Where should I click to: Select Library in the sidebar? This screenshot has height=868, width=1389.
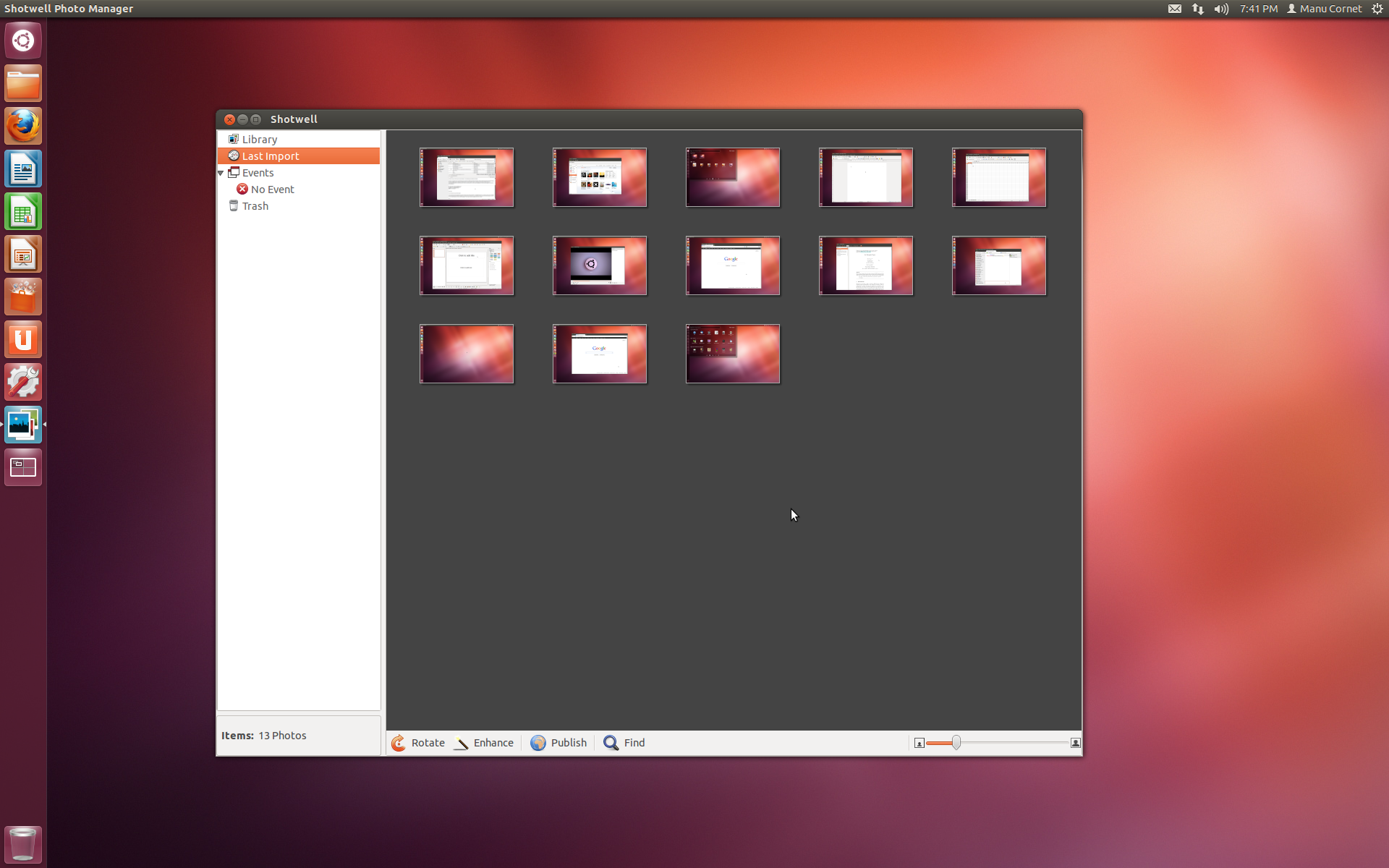[x=259, y=140]
